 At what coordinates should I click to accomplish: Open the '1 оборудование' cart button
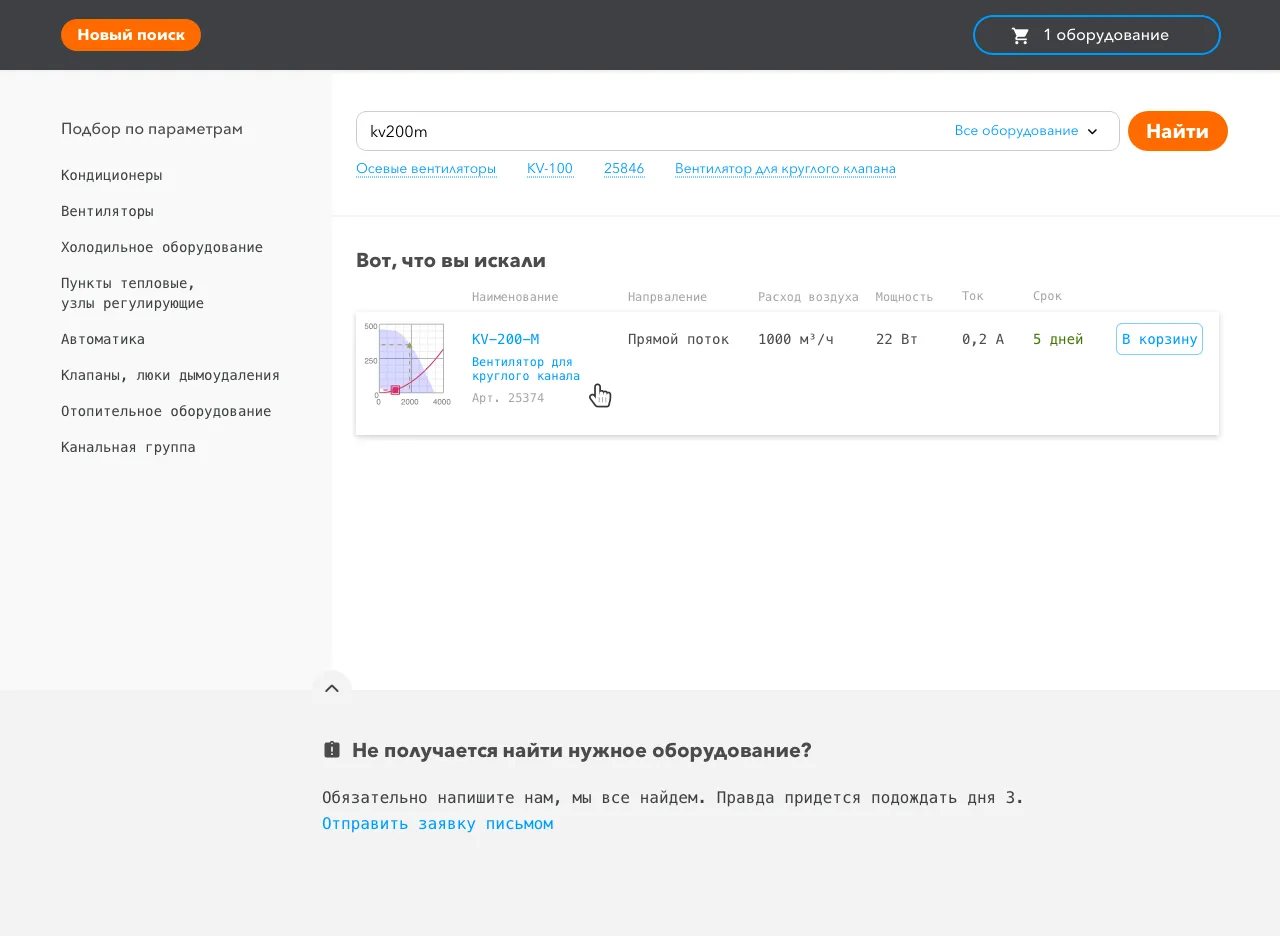[1097, 35]
